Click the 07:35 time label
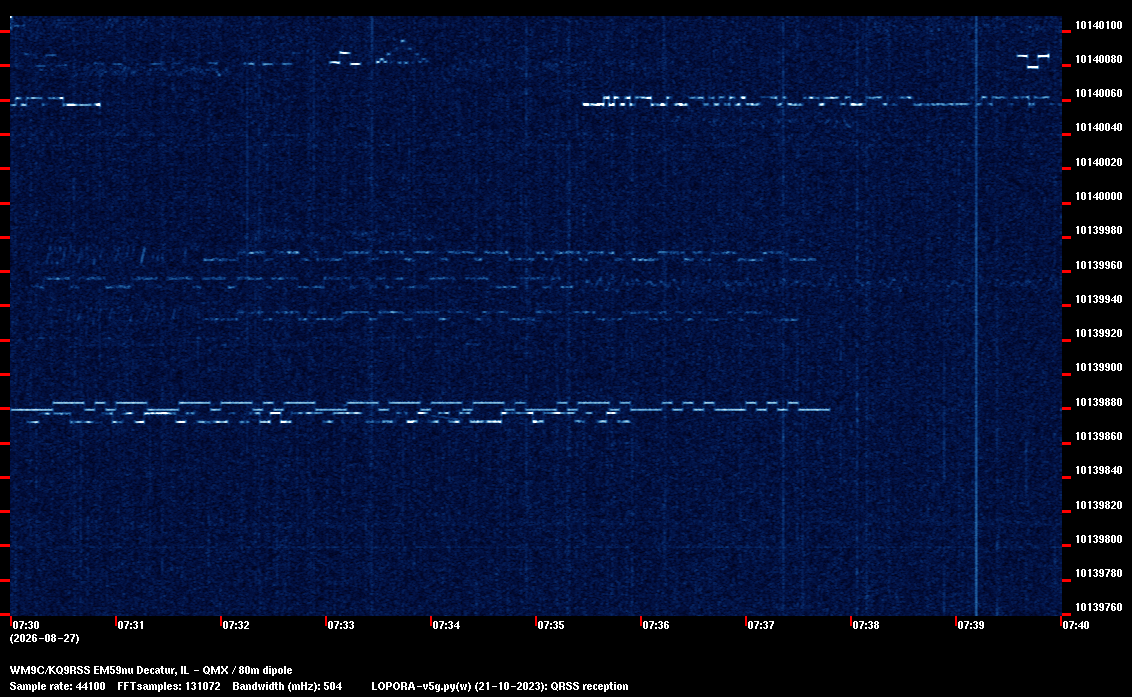1132x697 pixels. pos(551,625)
